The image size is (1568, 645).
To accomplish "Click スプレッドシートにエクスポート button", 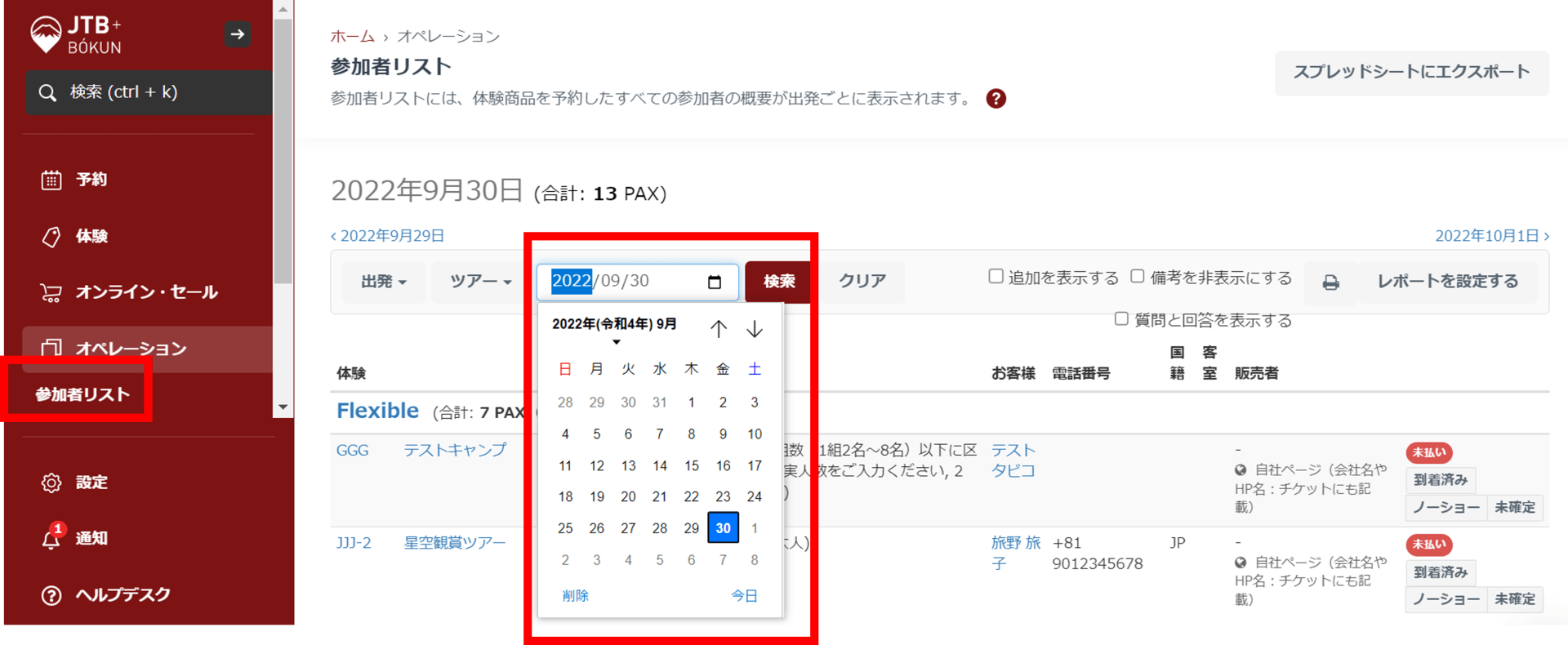I will click(1410, 73).
